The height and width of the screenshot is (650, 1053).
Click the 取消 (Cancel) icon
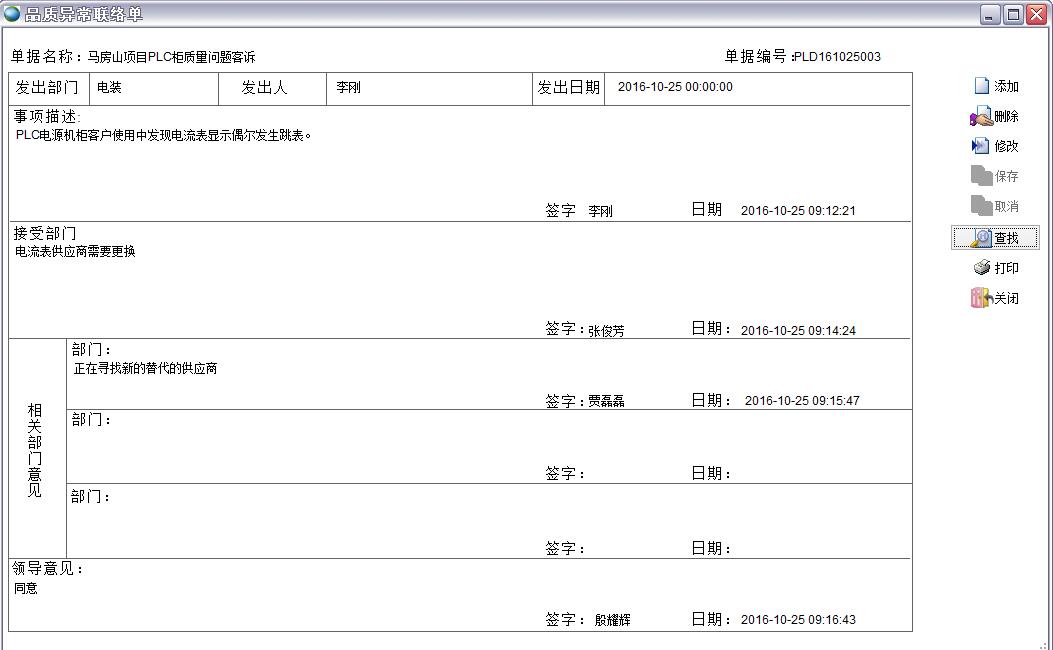click(997, 206)
